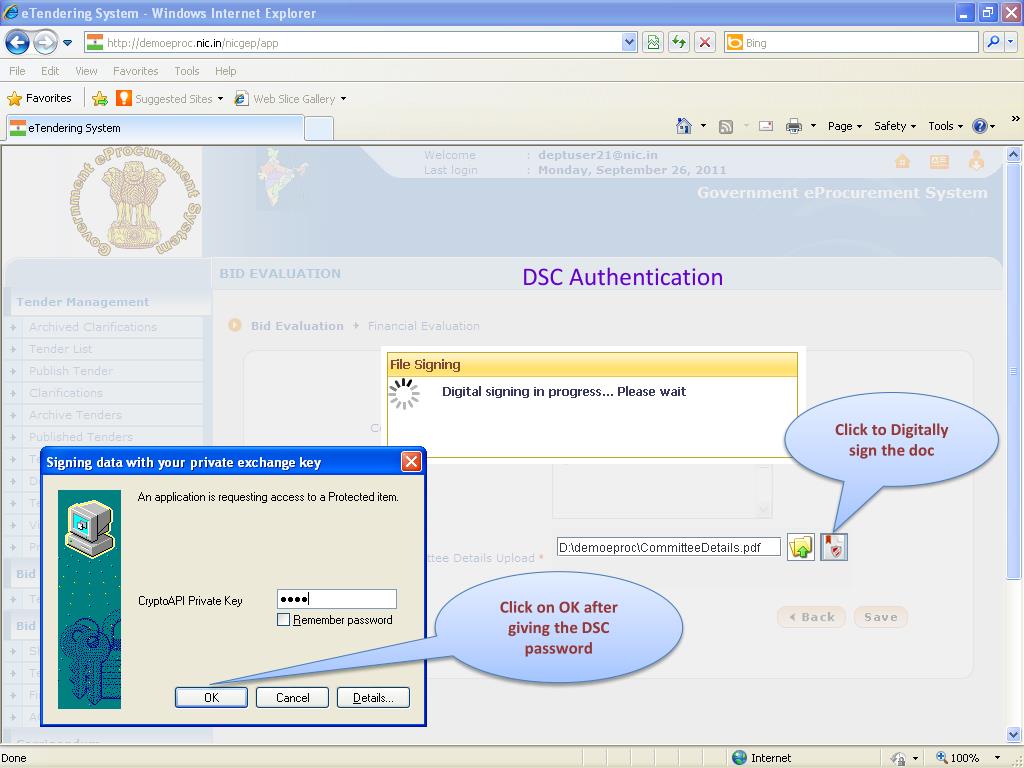Open the Safety command menu
The image size is (1024, 768).
click(895, 126)
